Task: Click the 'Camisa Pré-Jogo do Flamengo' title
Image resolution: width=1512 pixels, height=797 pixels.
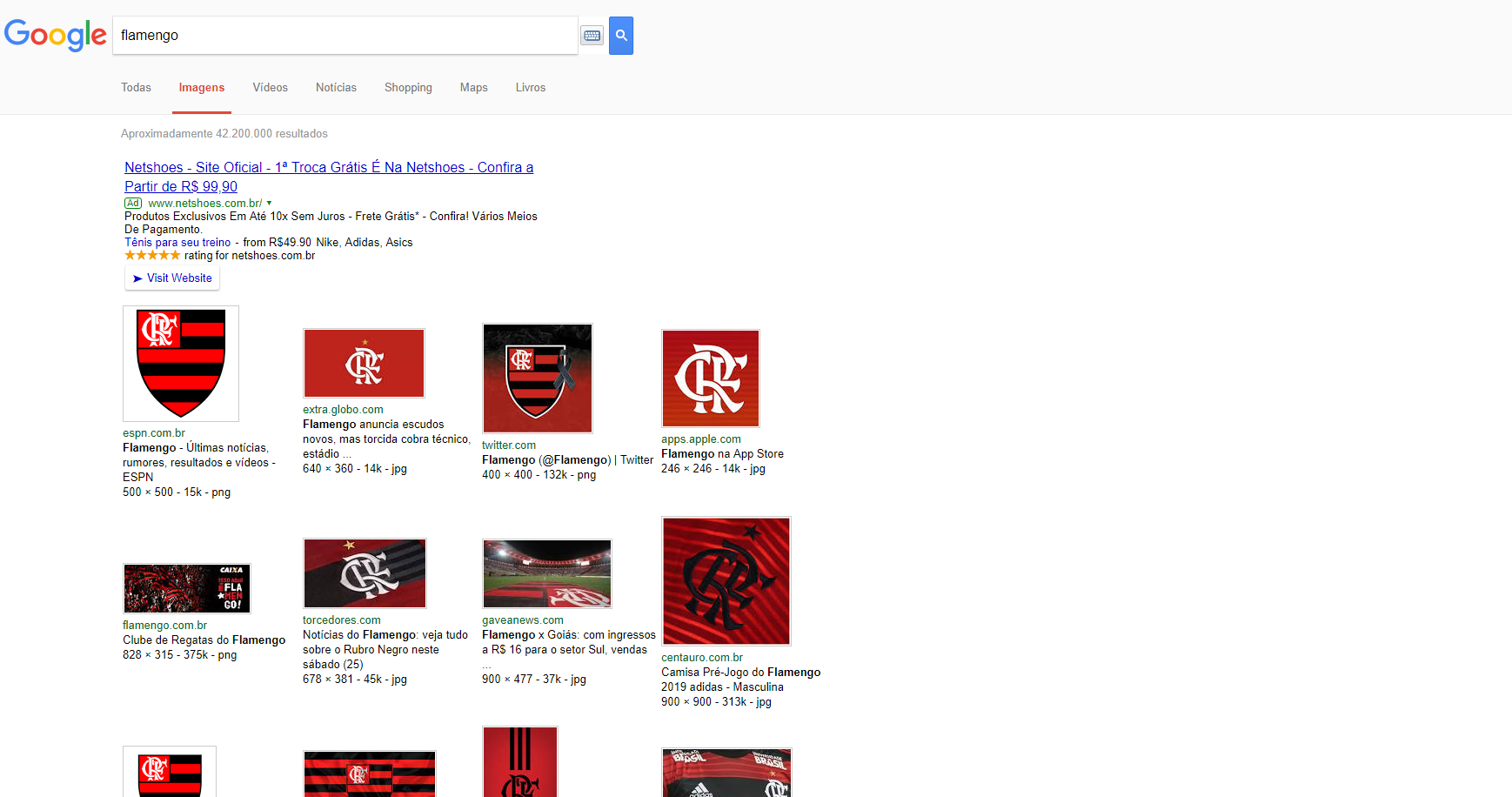Action: tap(741, 680)
